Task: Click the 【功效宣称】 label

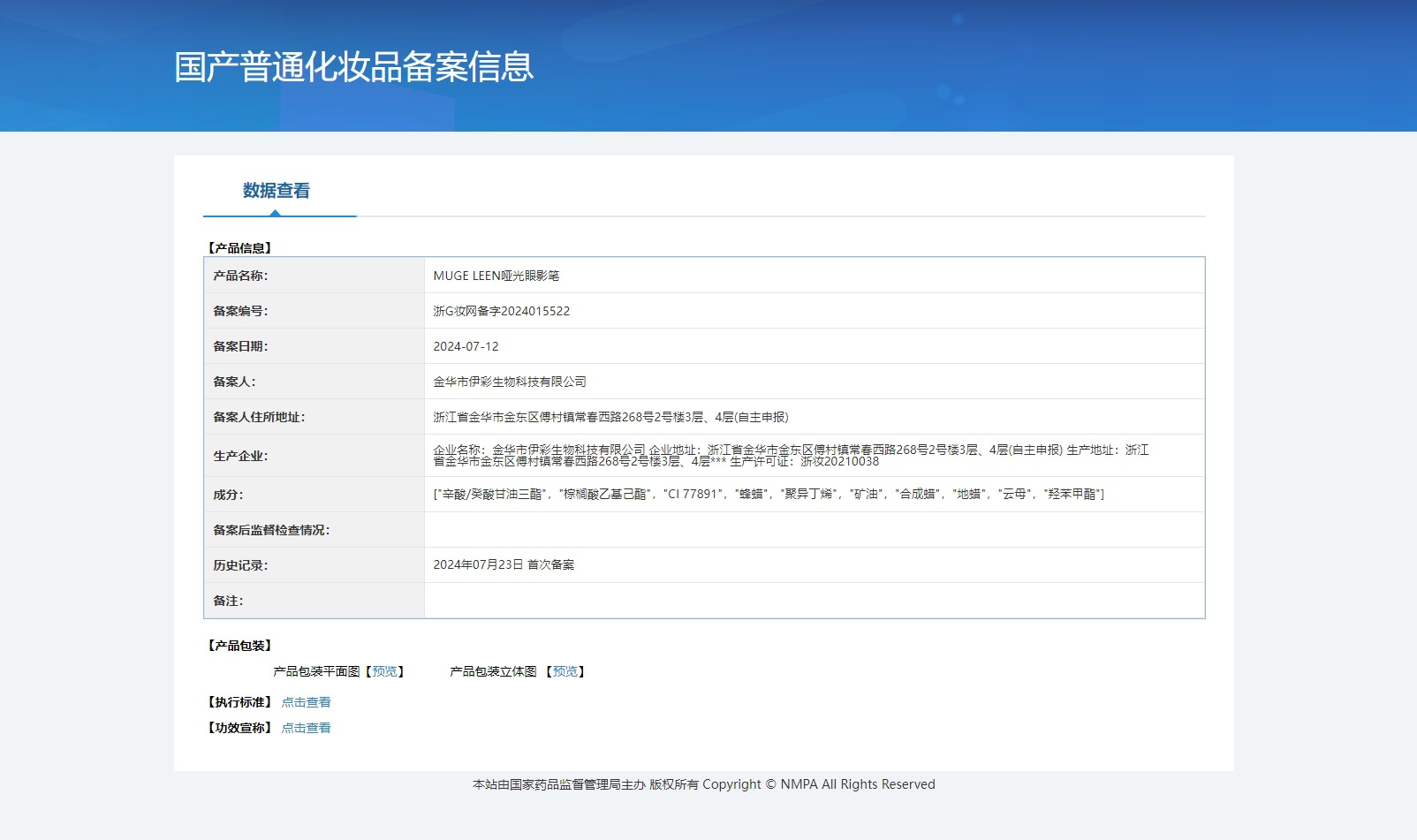Action: point(239,728)
